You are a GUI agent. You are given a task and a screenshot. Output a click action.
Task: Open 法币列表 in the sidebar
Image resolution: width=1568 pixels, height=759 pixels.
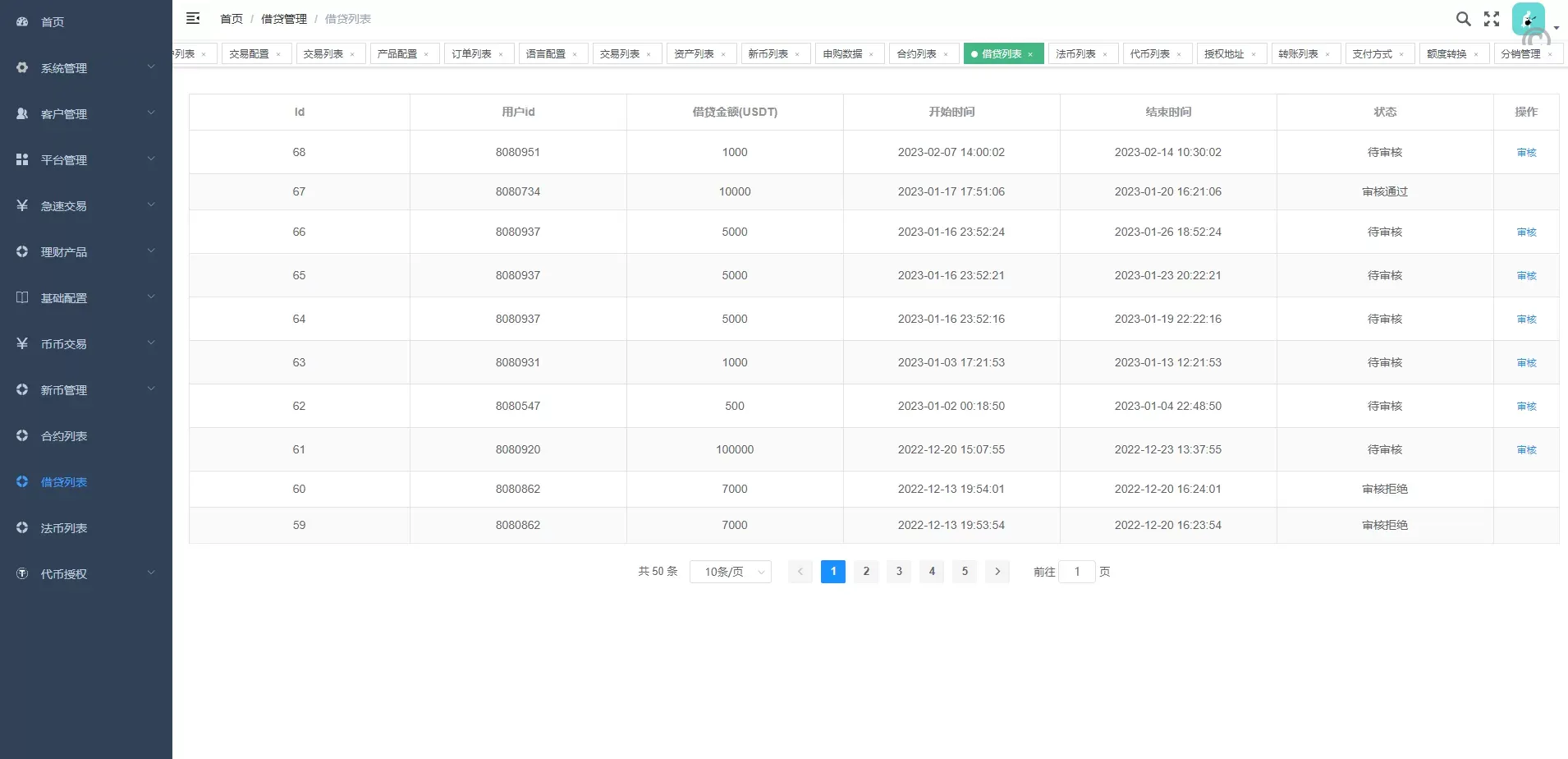(64, 527)
